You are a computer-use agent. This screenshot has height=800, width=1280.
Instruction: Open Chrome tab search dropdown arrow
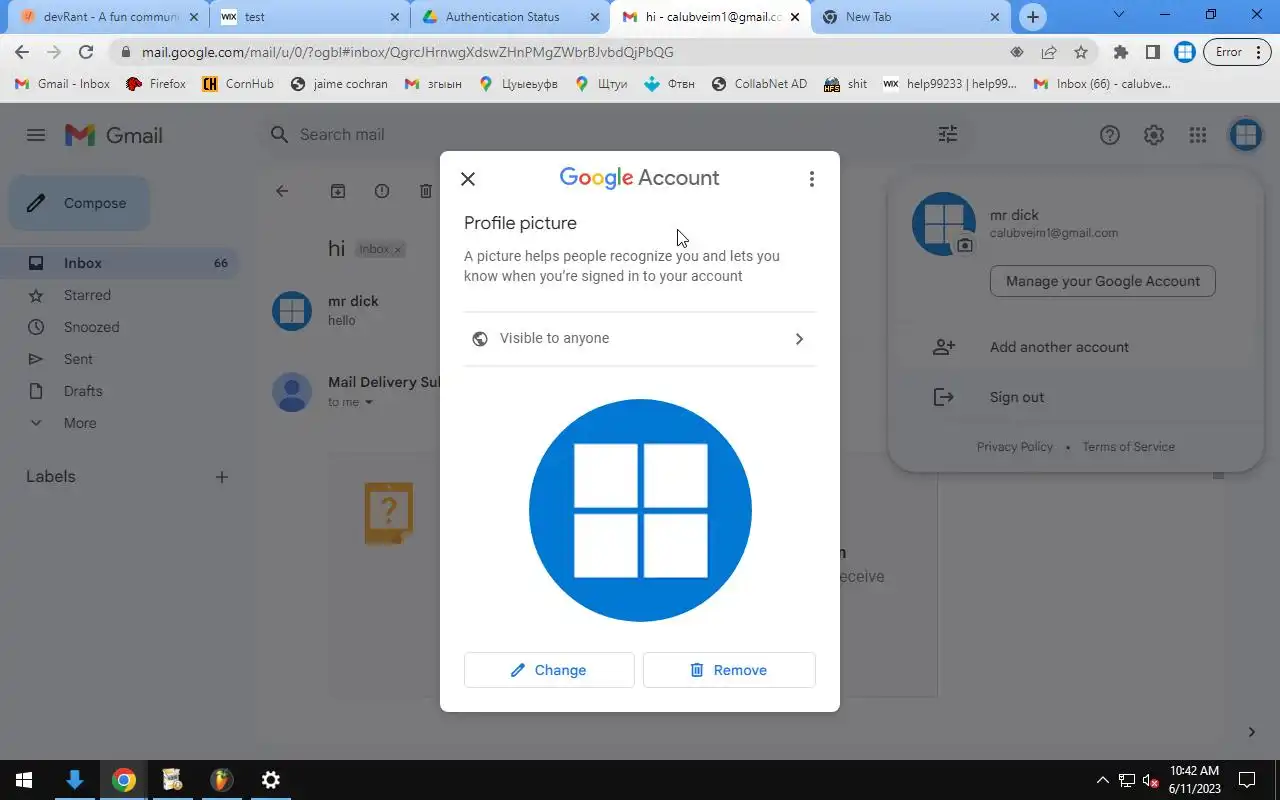coord(1119,15)
